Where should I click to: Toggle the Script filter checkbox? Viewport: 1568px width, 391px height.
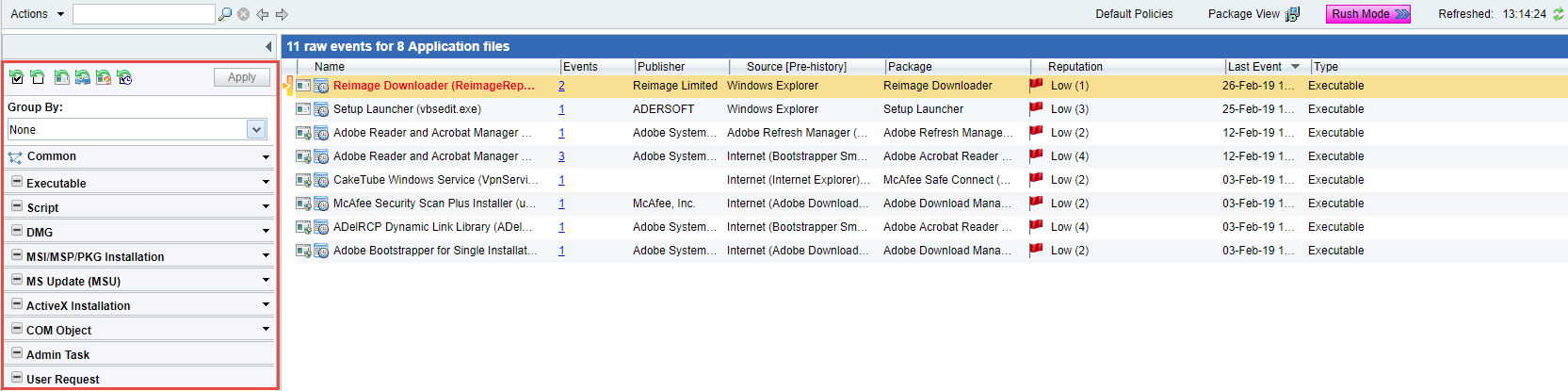coord(17,206)
